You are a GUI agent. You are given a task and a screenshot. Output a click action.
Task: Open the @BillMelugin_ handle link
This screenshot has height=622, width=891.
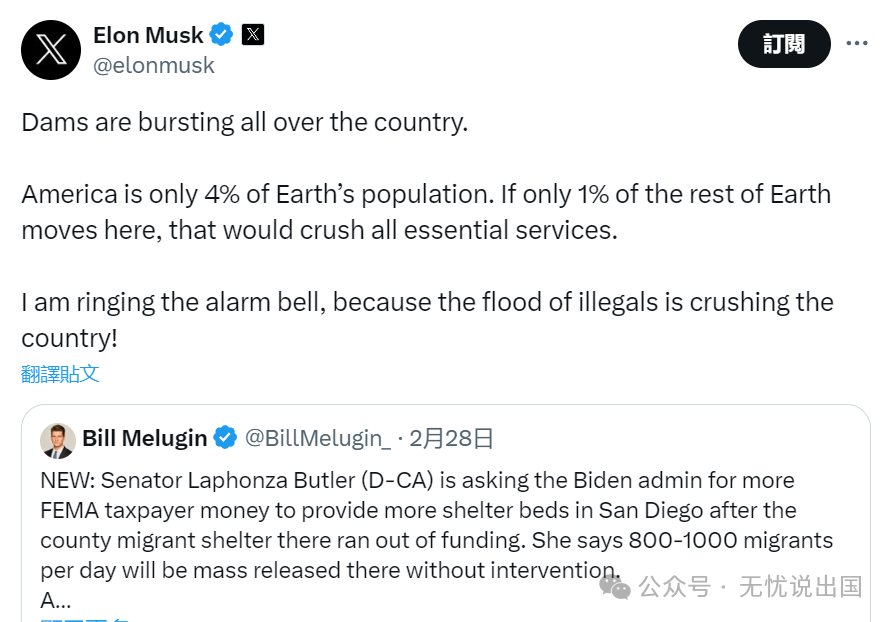(x=316, y=438)
